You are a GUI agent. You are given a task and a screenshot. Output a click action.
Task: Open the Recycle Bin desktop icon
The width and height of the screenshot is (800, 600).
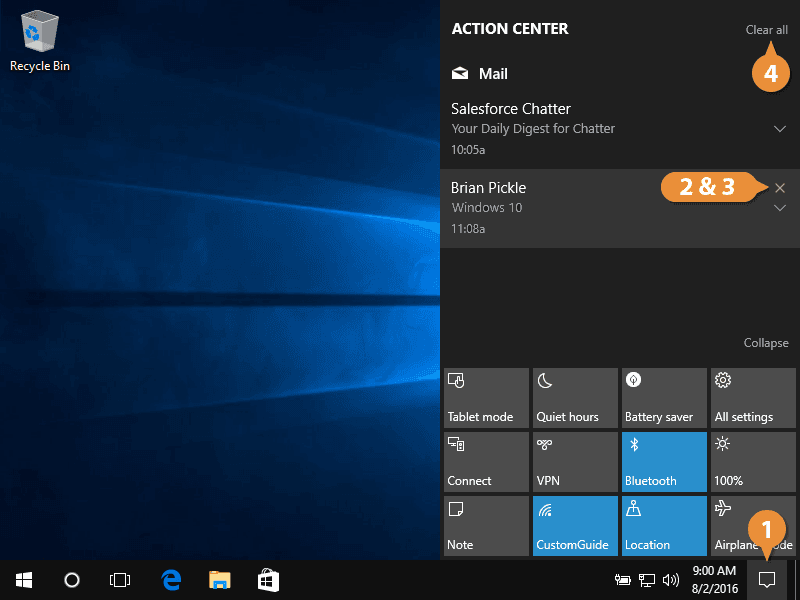39,42
